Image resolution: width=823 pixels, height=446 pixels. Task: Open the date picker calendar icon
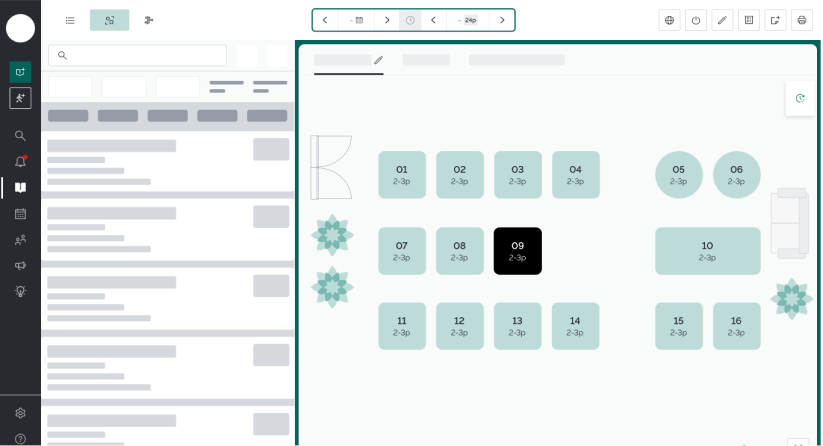pos(356,20)
